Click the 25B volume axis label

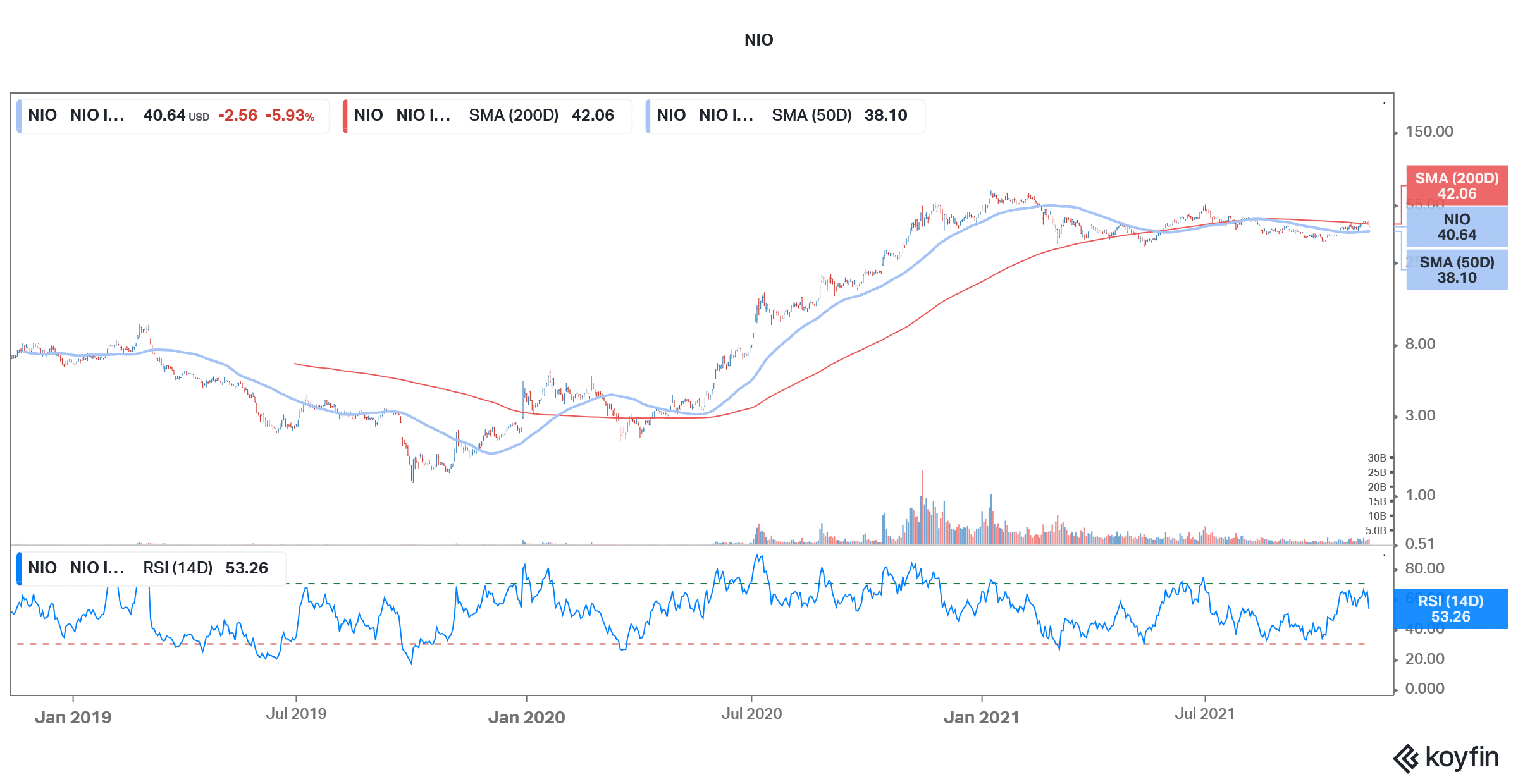point(1376,472)
